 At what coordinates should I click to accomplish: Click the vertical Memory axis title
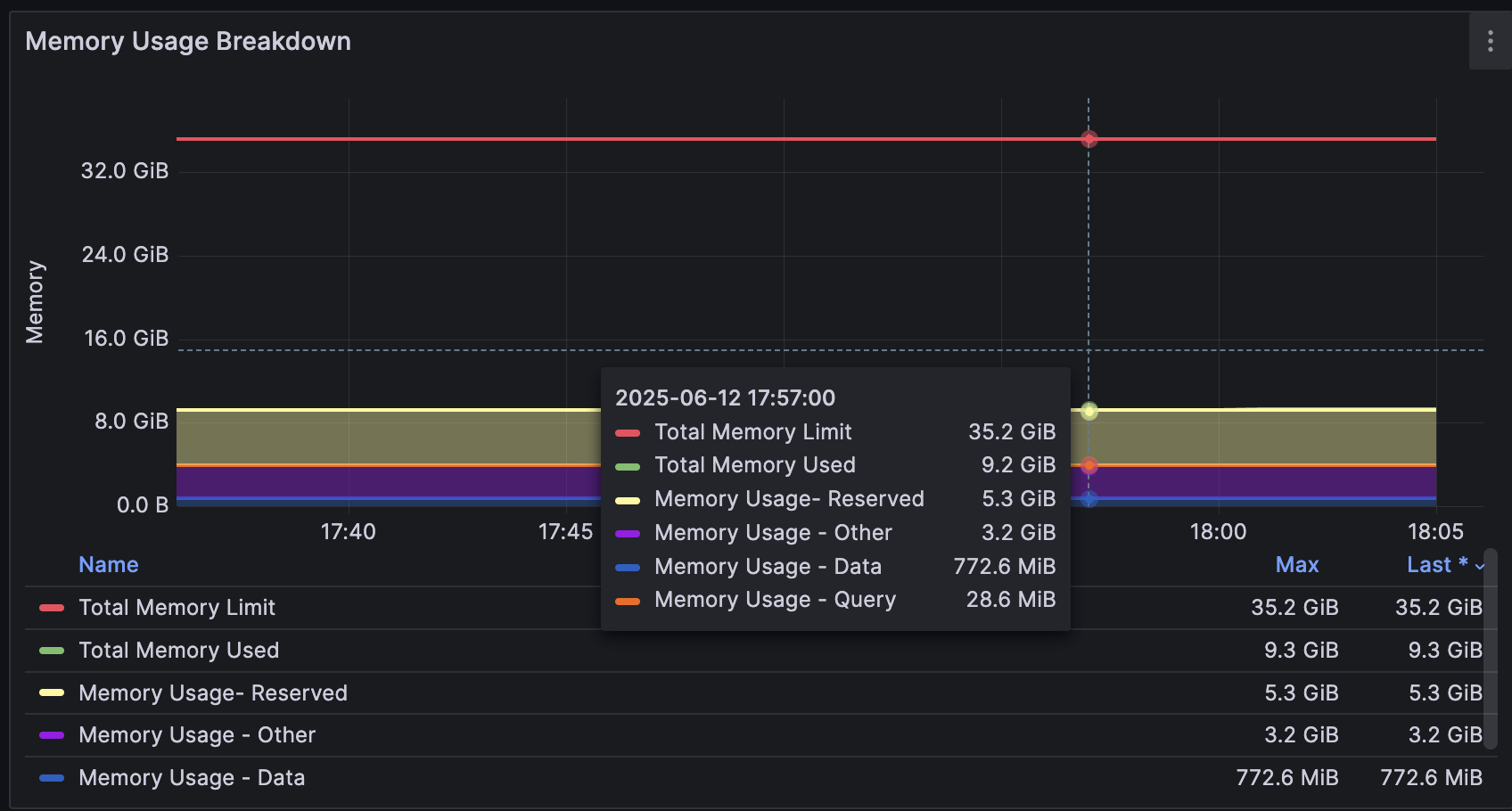click(x=35, y=301)
